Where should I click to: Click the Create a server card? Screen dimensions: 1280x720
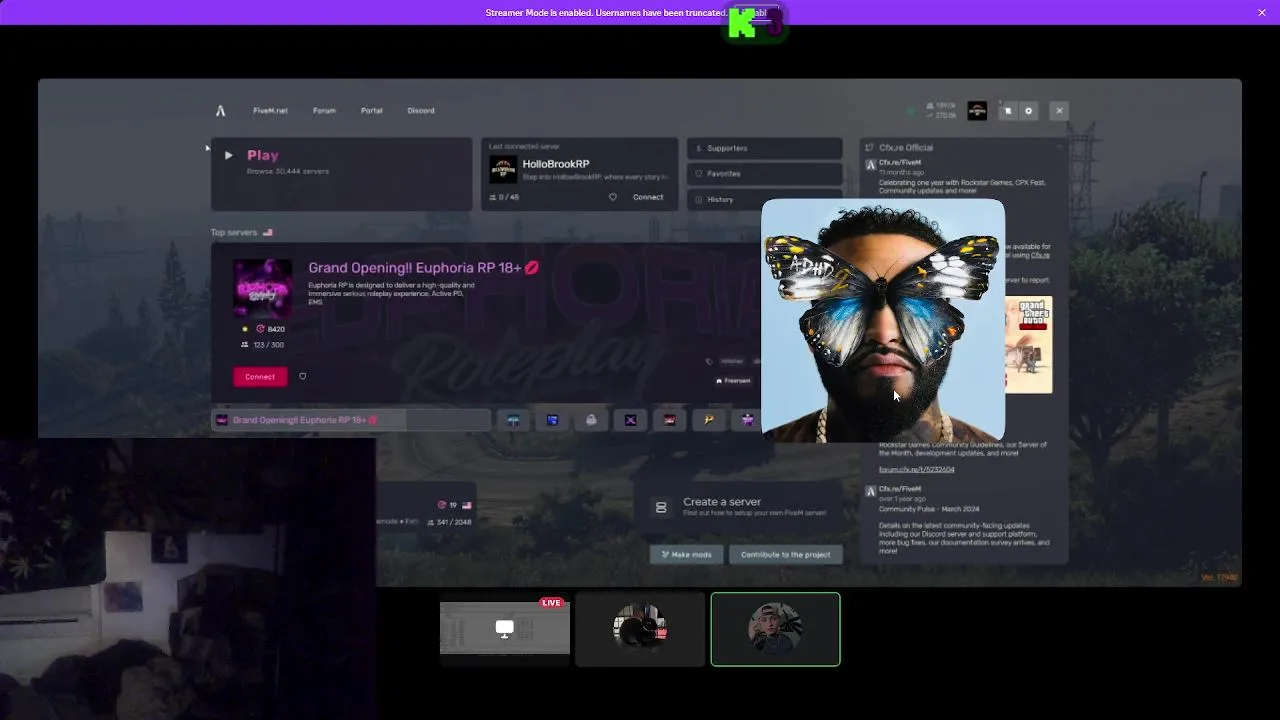(740, 507)
